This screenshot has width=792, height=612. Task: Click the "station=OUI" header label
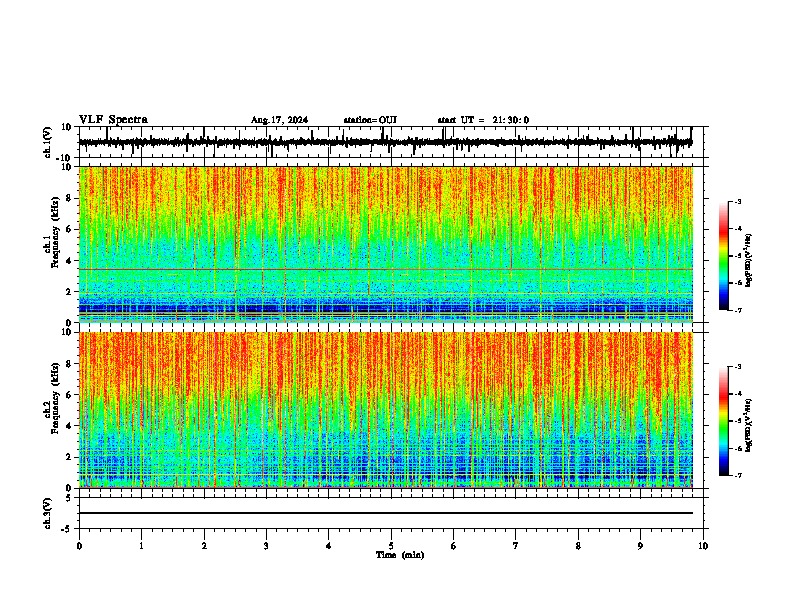coord(370,120)
